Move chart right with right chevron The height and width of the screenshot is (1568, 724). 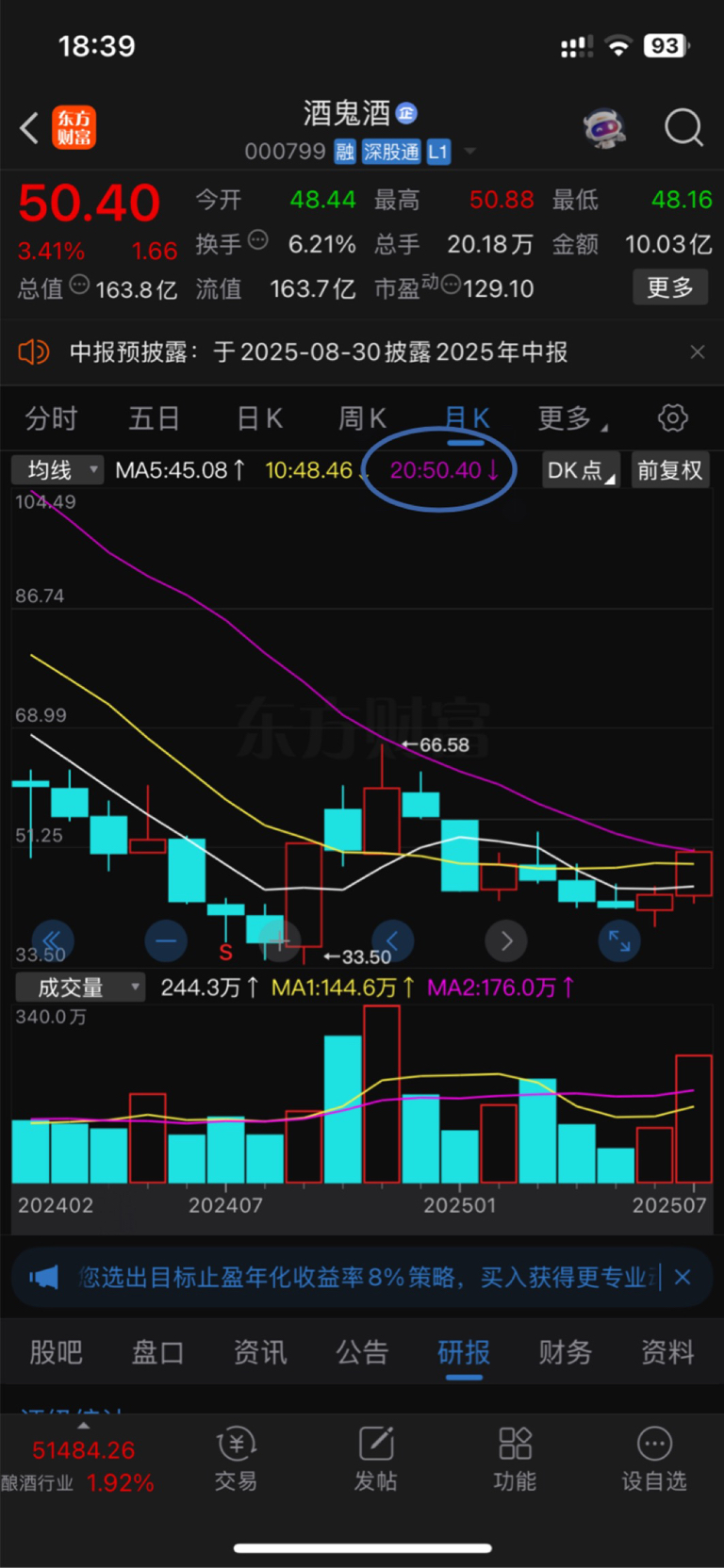[x=506, y=940]
